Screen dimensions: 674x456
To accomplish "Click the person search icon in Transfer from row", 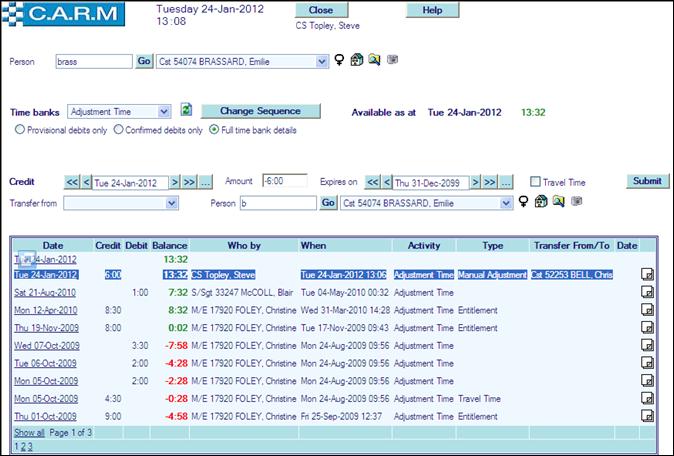I will [558, 202].
